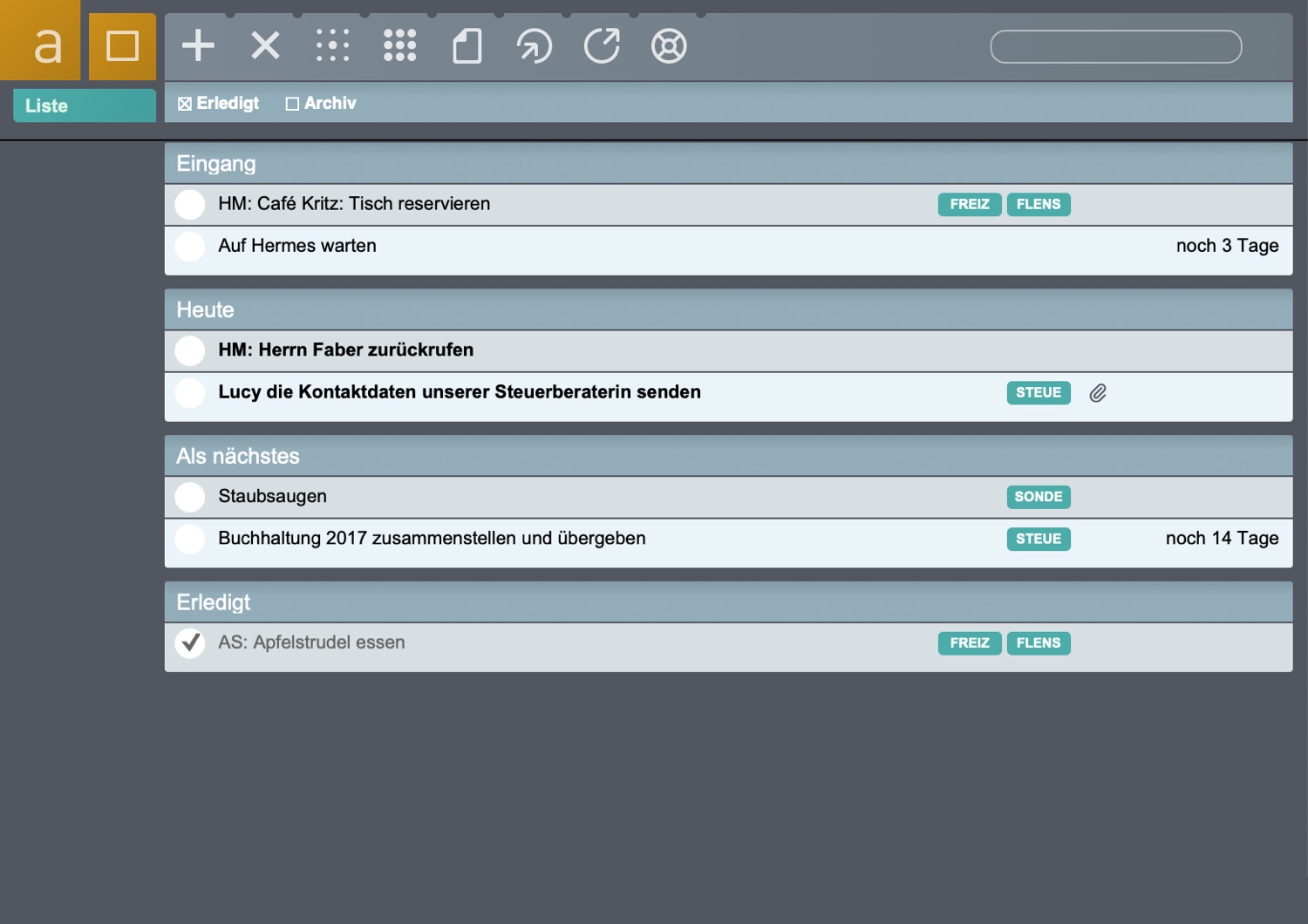Image resolution: width=1308 pixels, height=924 pixels.
Task: Click the search field in toolbar
Action: [x=1116, y=46]
